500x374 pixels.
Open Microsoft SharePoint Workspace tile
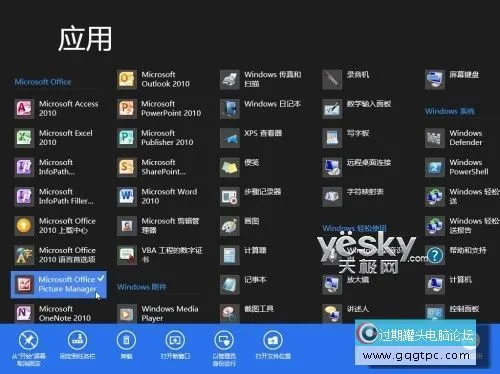pos(152,167)
